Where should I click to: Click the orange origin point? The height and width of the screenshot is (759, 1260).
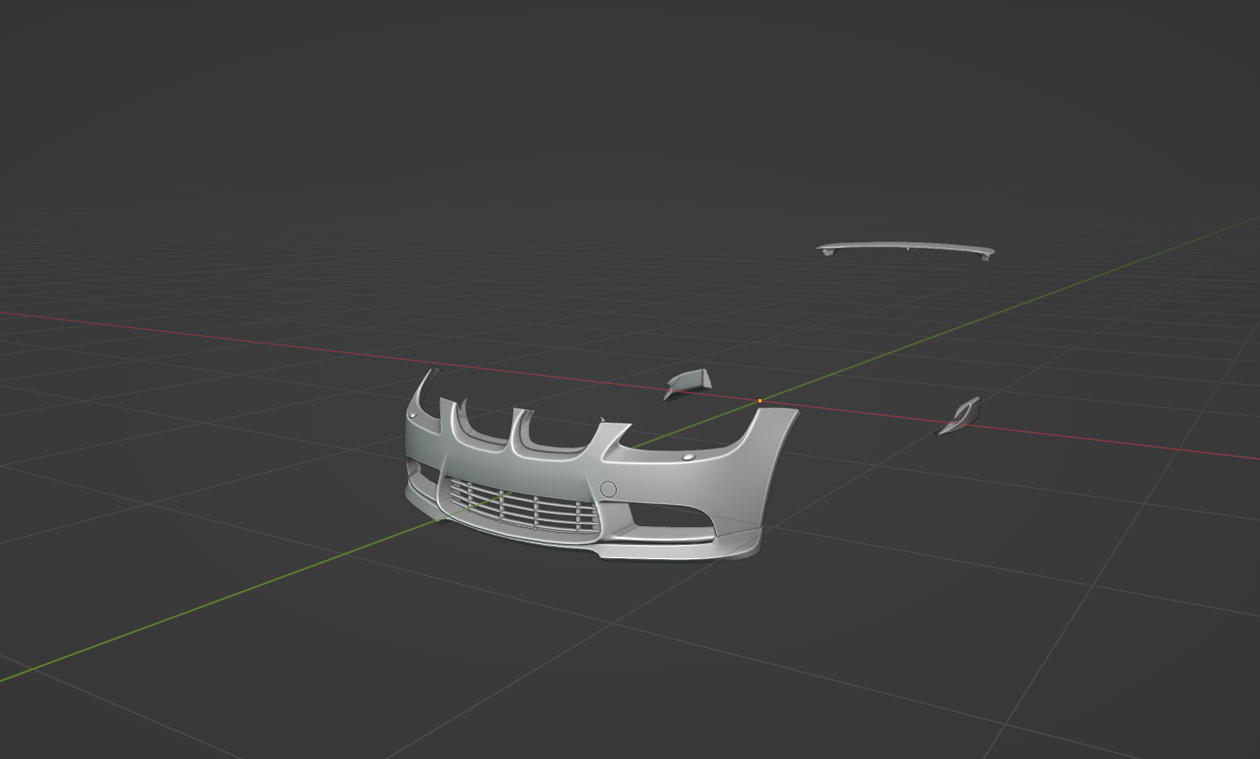(760, 401)
